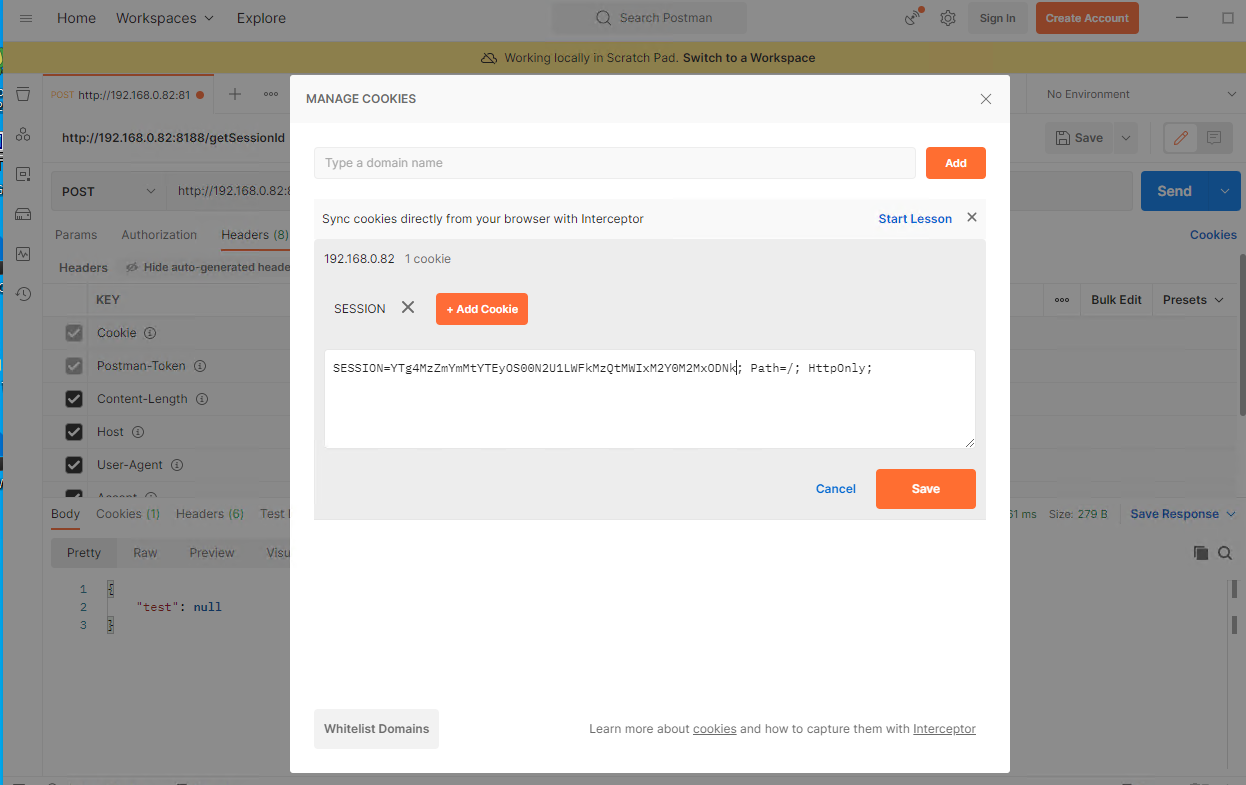Uncheck the Host header checkbox
This screenshot has height=785, width=1246.
[73, 432]
